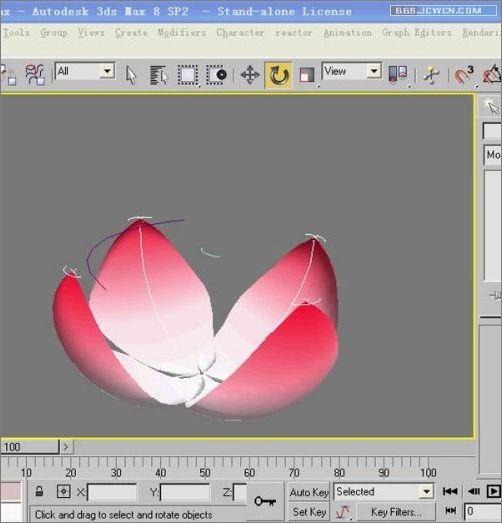This screenshot has height=523, width=502.
Task: Open the Create menu
Action: [131, 33]
